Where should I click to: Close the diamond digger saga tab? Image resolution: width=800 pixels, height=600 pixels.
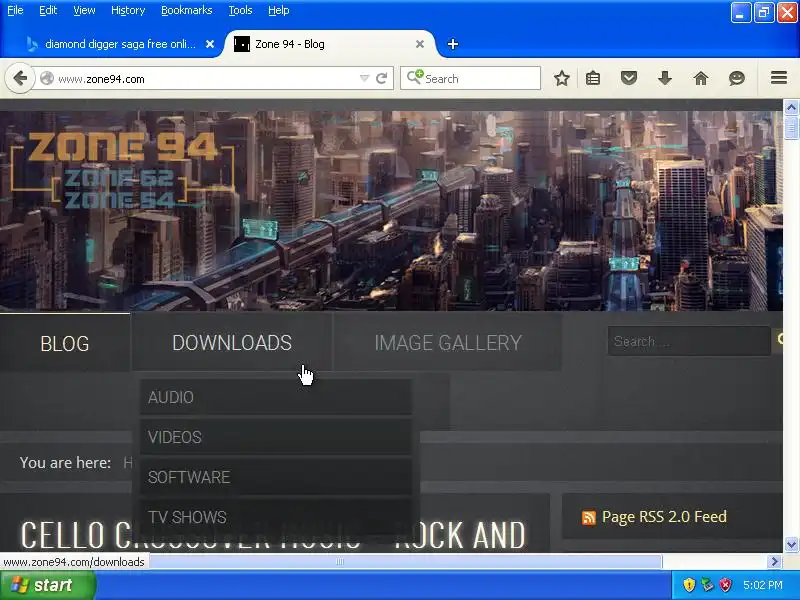210,44
